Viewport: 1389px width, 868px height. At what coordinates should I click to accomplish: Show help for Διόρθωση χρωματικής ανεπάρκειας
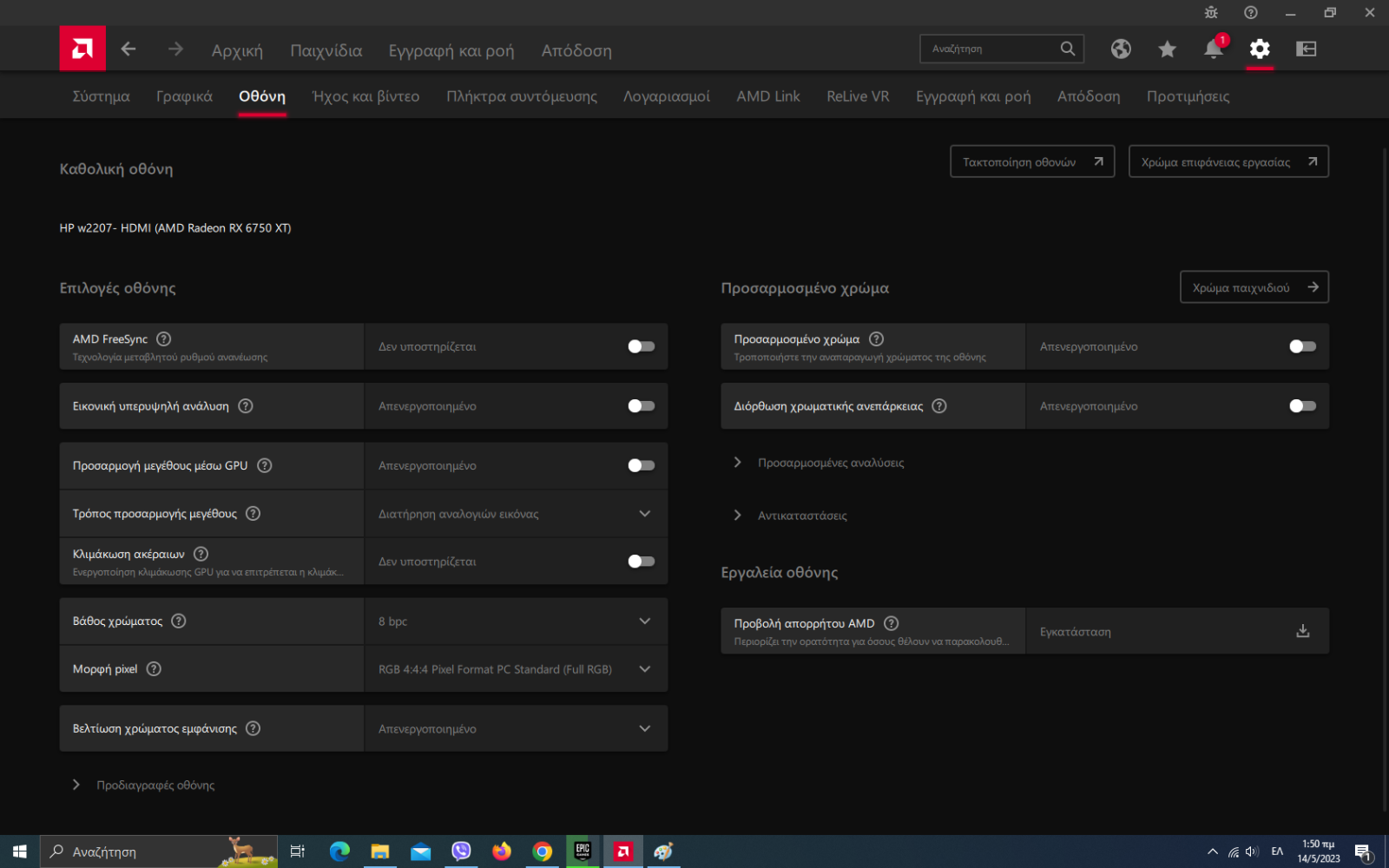(939, 405)
